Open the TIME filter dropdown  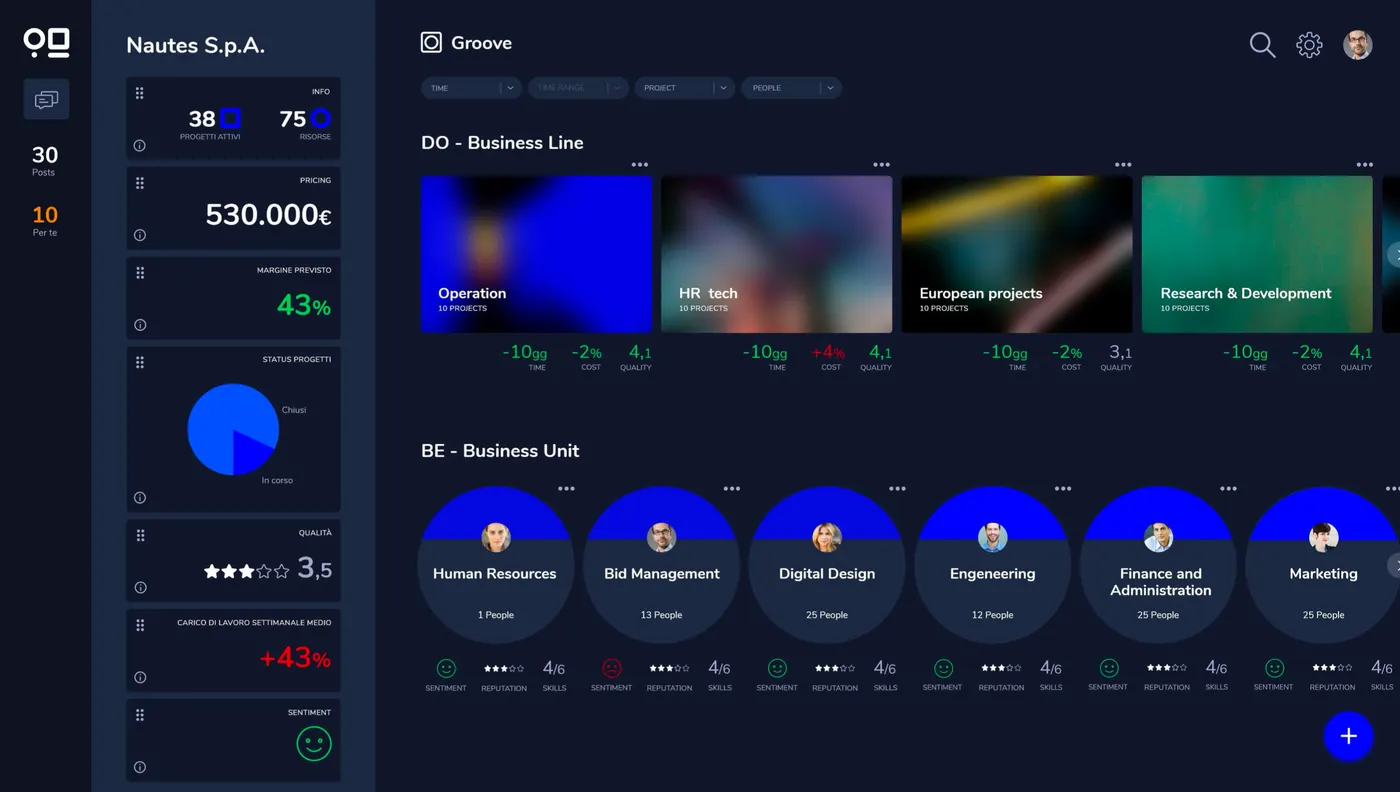point(471,88)
